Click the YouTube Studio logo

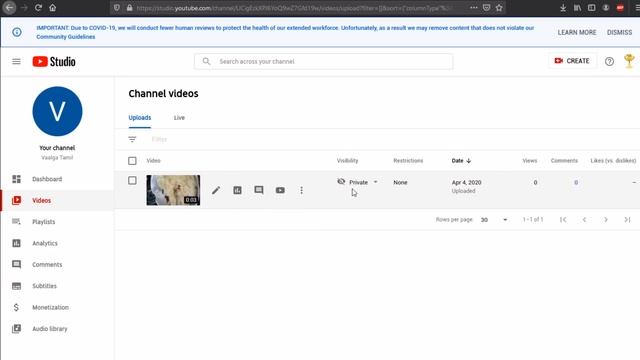(x=54, y=62)
